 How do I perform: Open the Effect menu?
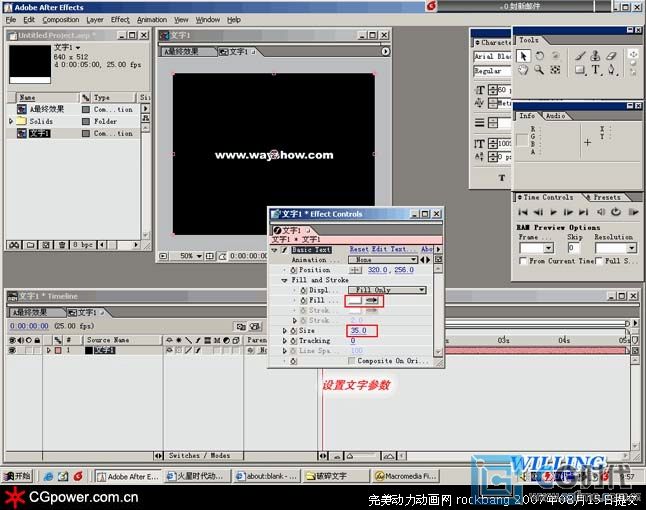120,20
